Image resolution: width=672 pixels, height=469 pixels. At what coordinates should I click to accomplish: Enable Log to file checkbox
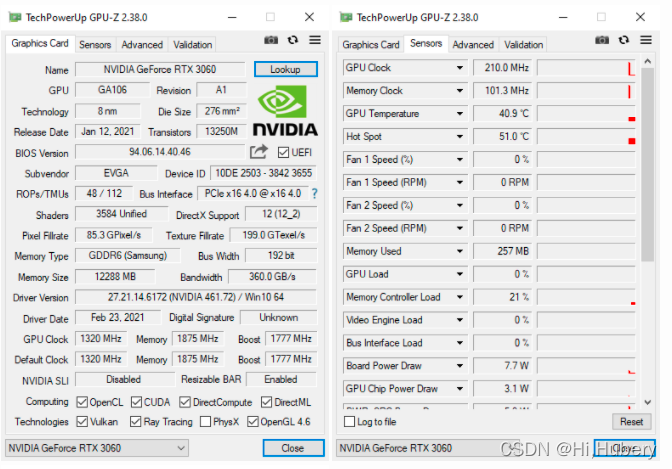click(350, 422)
